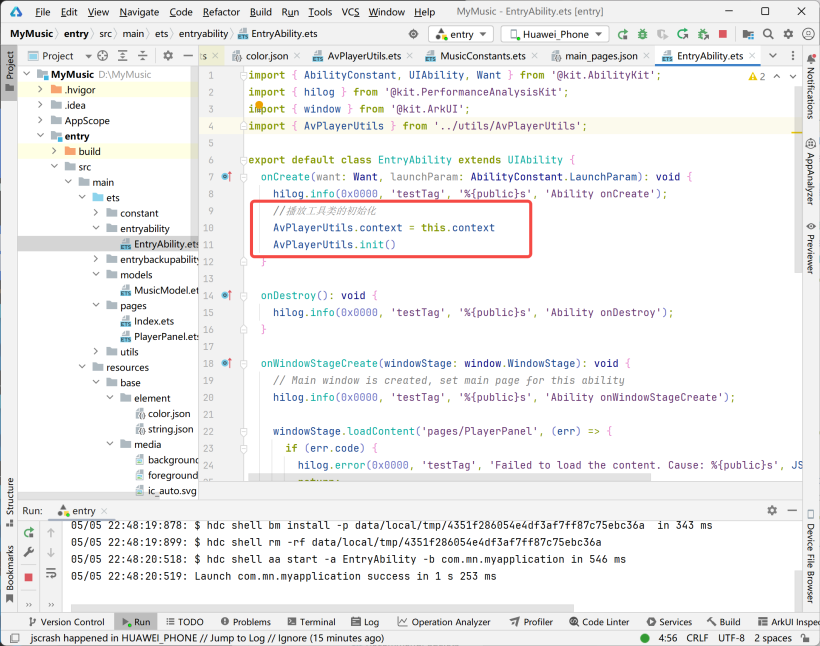Screen dimensions: 820x646
Task: Open the Huawei_Phone device dropdown
Action: click(x=555, y=34)
